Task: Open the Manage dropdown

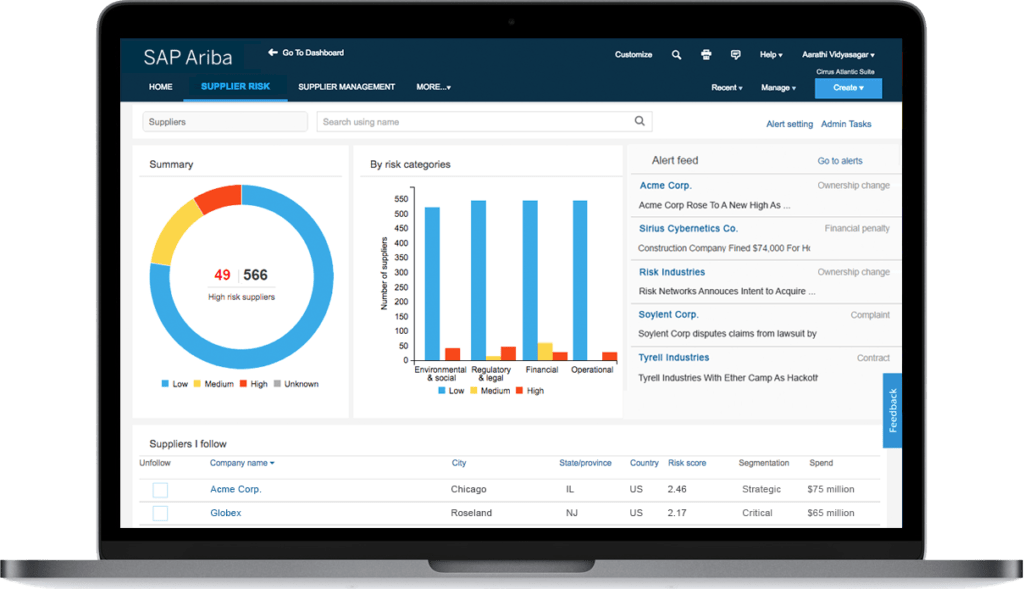Action: click(778, 88)
